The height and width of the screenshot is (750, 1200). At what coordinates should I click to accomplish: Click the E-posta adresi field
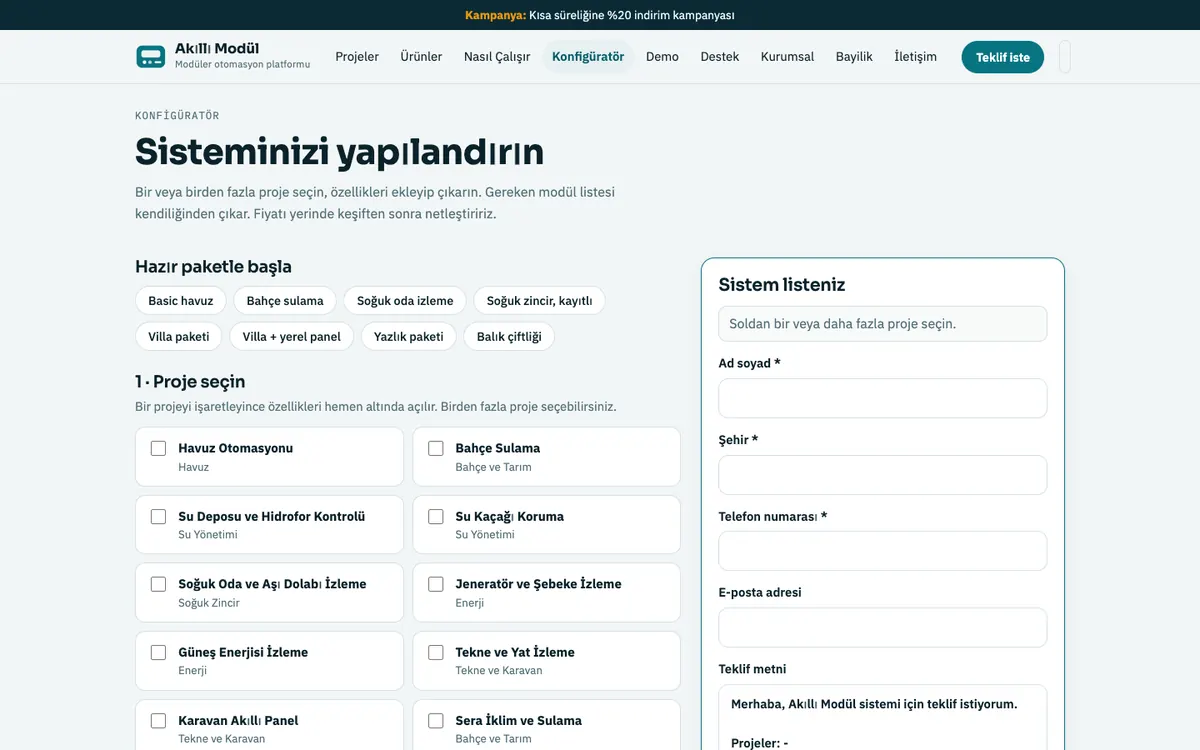click(x=883, y=628)
